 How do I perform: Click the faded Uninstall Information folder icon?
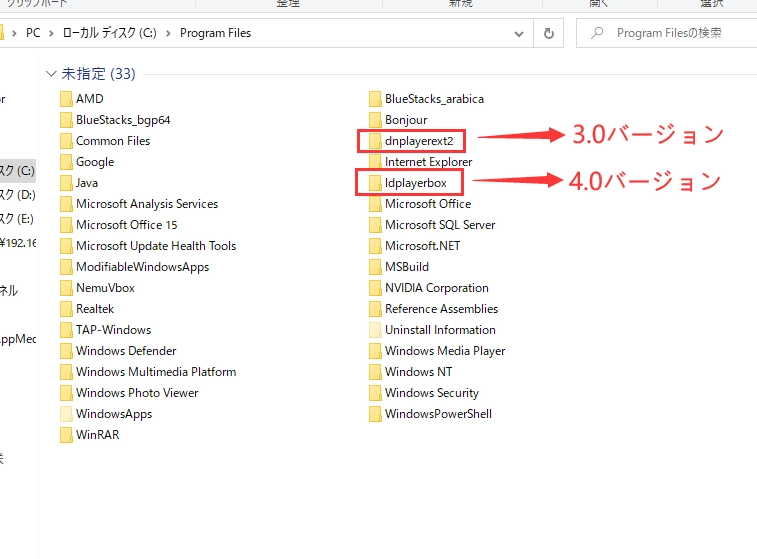pos(375,330)
